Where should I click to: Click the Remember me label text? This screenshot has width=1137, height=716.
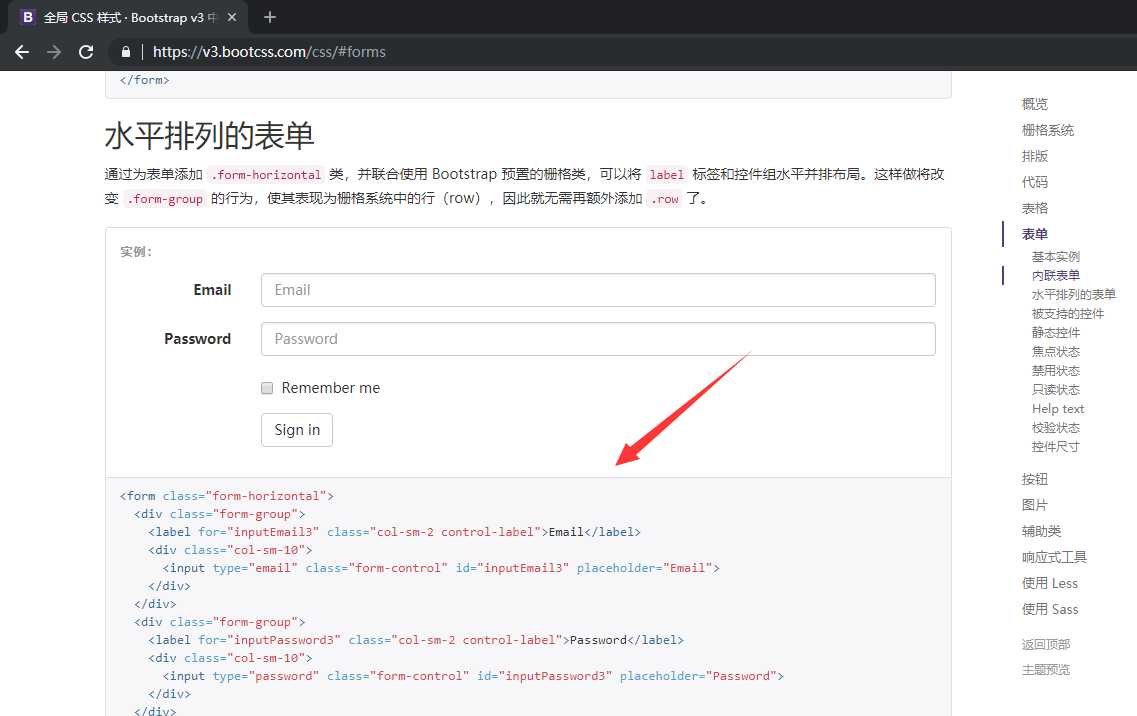click(x=331, y=388)
